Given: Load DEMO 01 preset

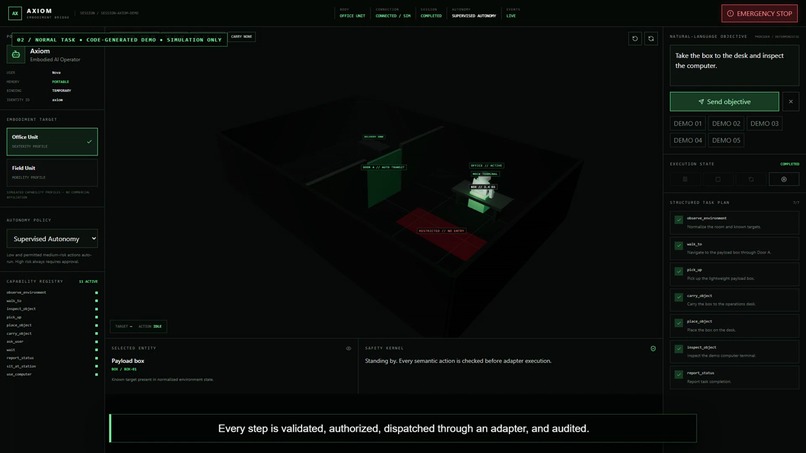Looking at the screenshot, I should click(687, 123).
